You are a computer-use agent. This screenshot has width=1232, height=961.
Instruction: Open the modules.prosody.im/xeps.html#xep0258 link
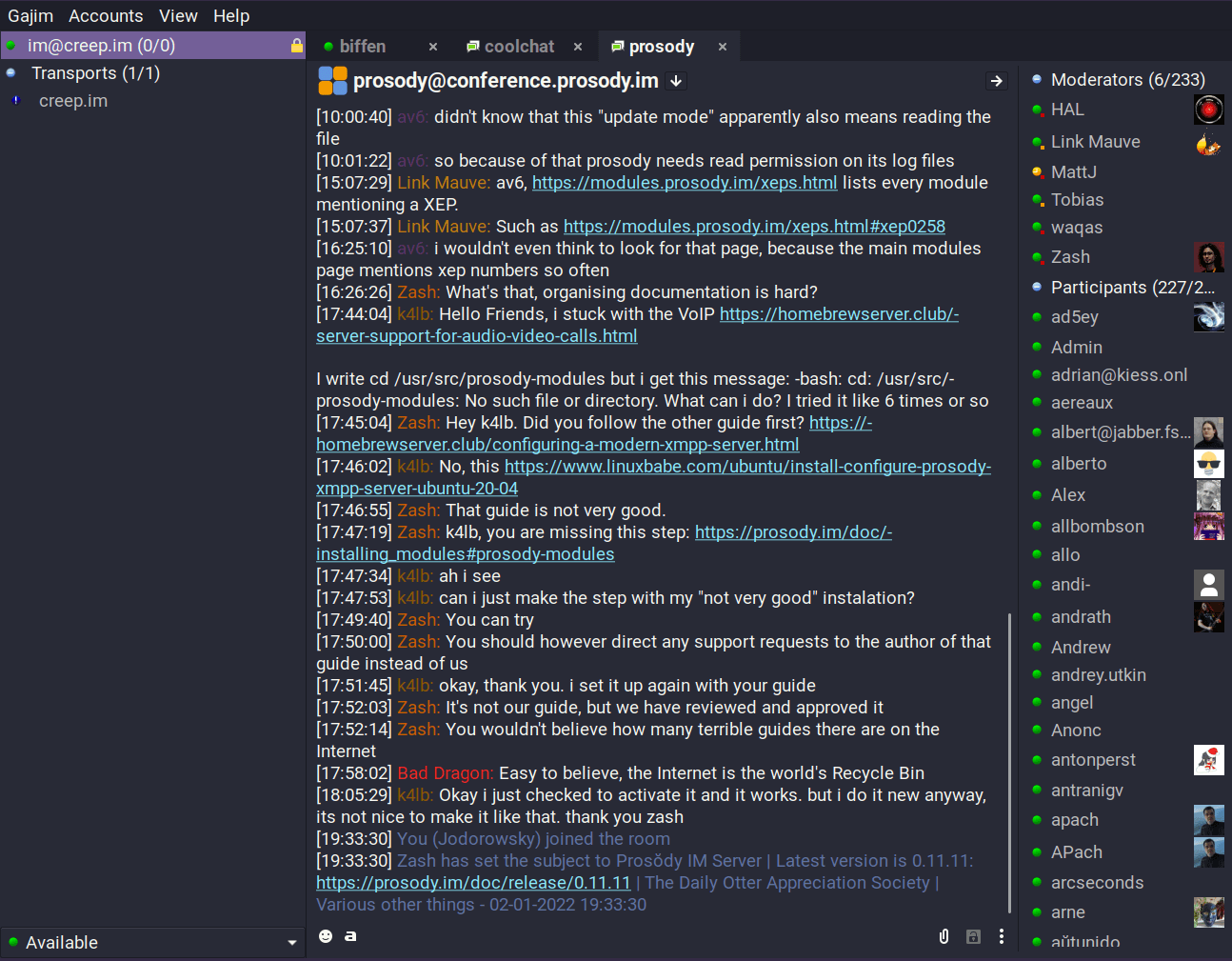pos(754,226)
